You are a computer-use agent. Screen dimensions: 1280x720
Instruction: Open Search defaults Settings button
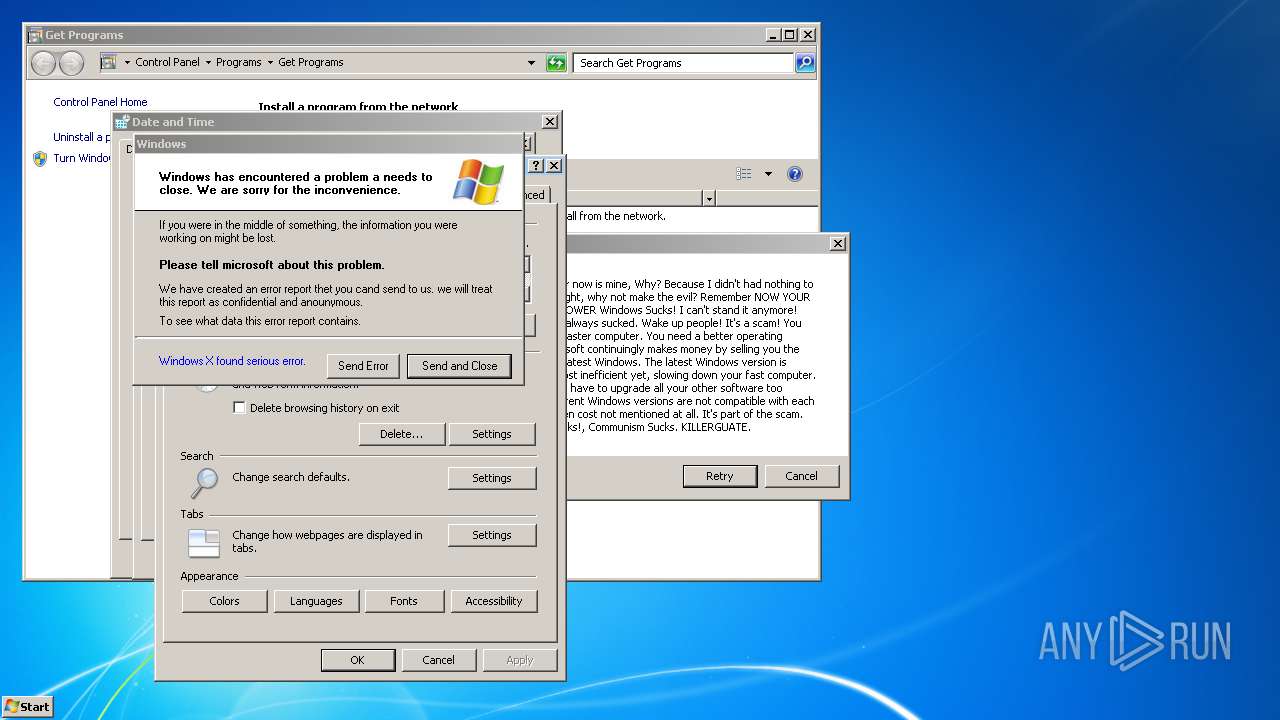coord(491,478)
